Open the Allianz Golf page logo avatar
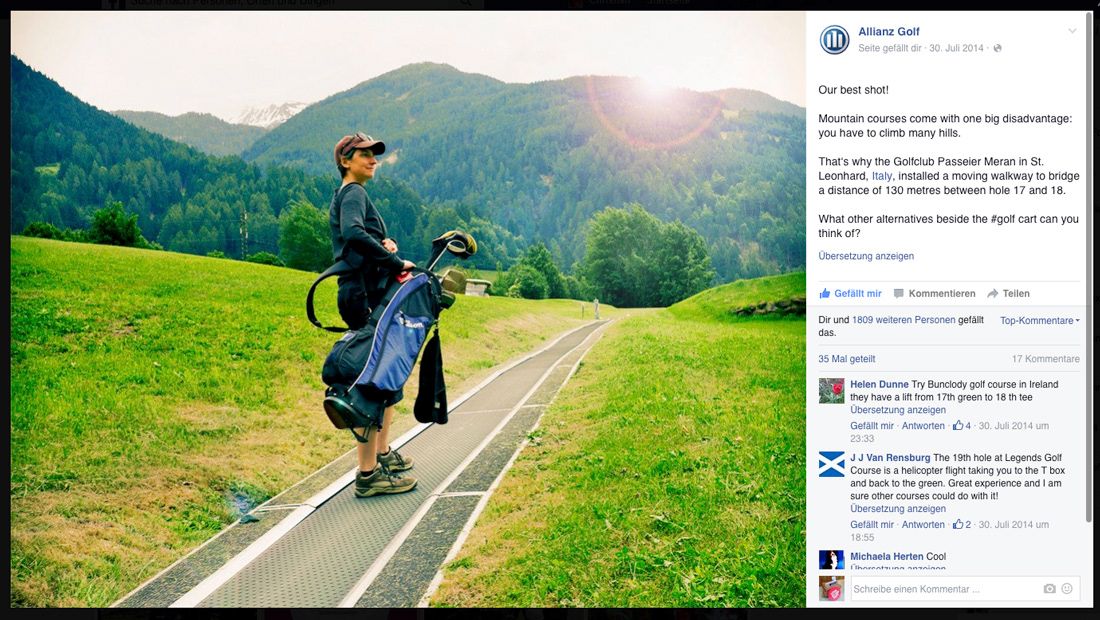1100x620 pixels. click(834, 40)
